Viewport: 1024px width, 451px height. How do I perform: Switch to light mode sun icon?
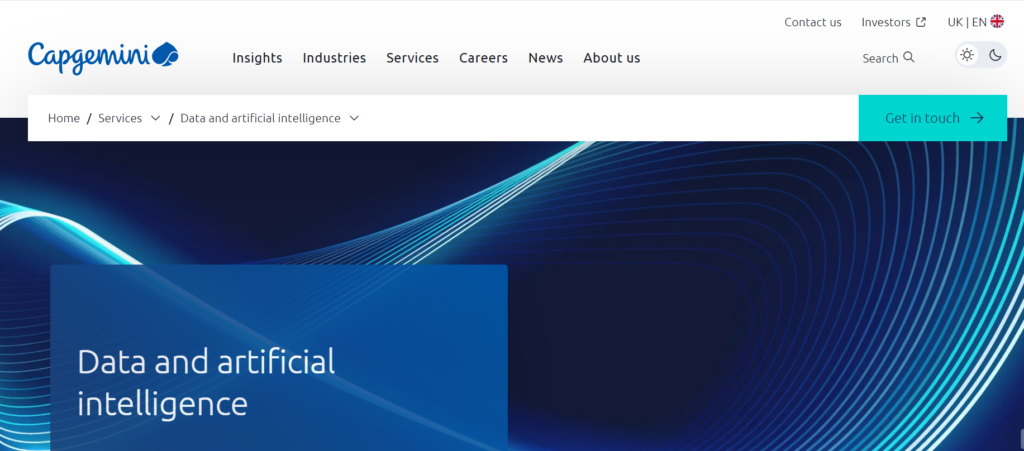click(967, 55)
